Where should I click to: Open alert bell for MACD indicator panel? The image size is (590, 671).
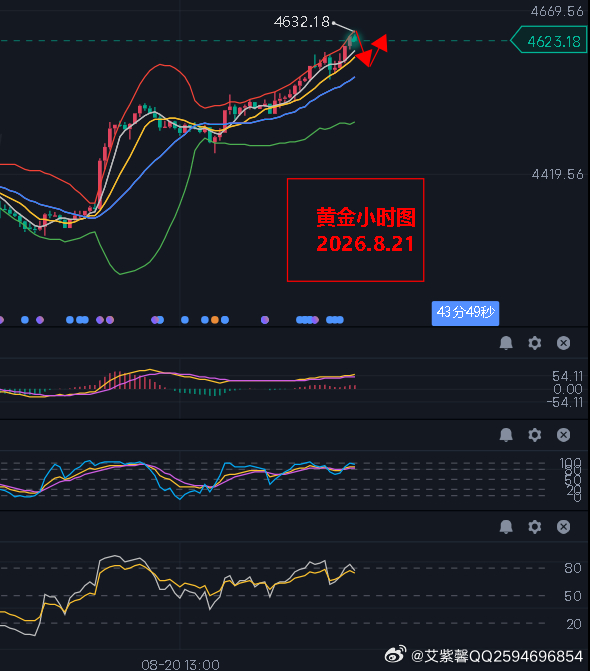pyautogui.click(x=506, y=343)
